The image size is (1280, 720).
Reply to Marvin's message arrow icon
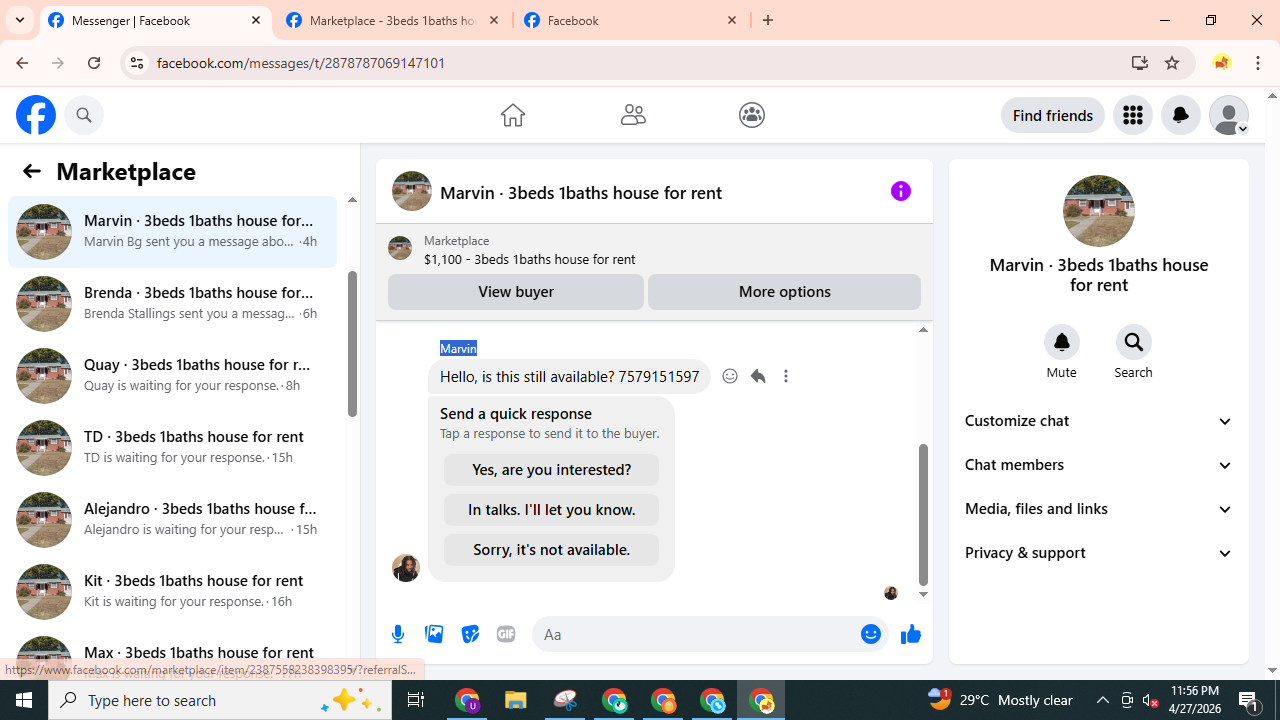[758, 376]
